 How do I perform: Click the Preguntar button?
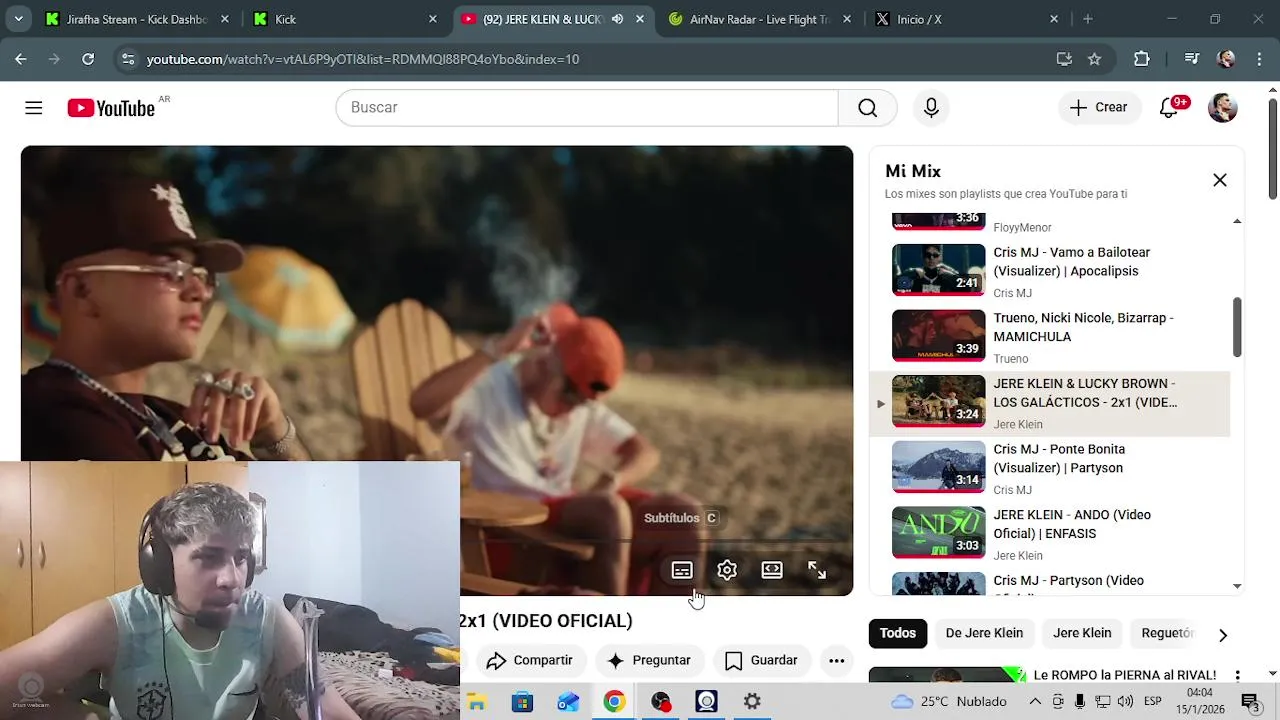pos(649,661)
